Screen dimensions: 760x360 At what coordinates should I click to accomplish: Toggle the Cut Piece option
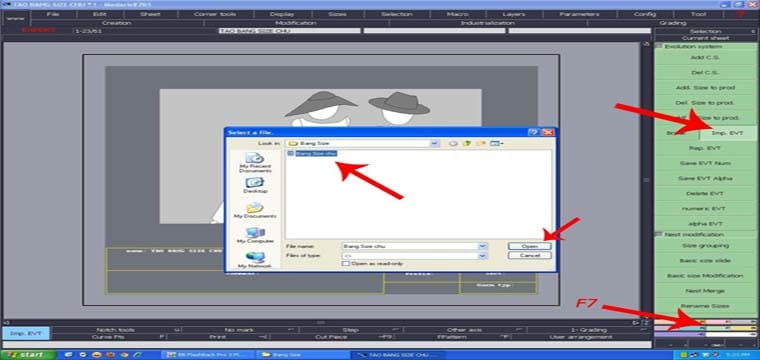pyautogui.click(x=330, y=337)
